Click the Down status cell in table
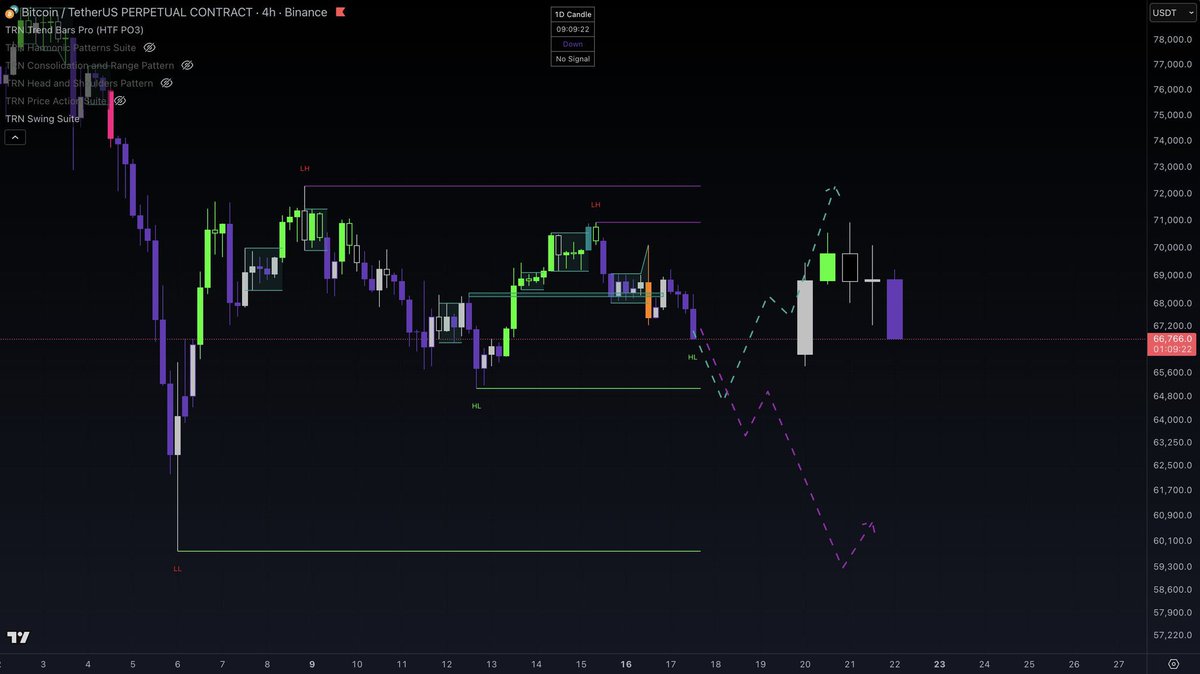 tap(573, 44)
